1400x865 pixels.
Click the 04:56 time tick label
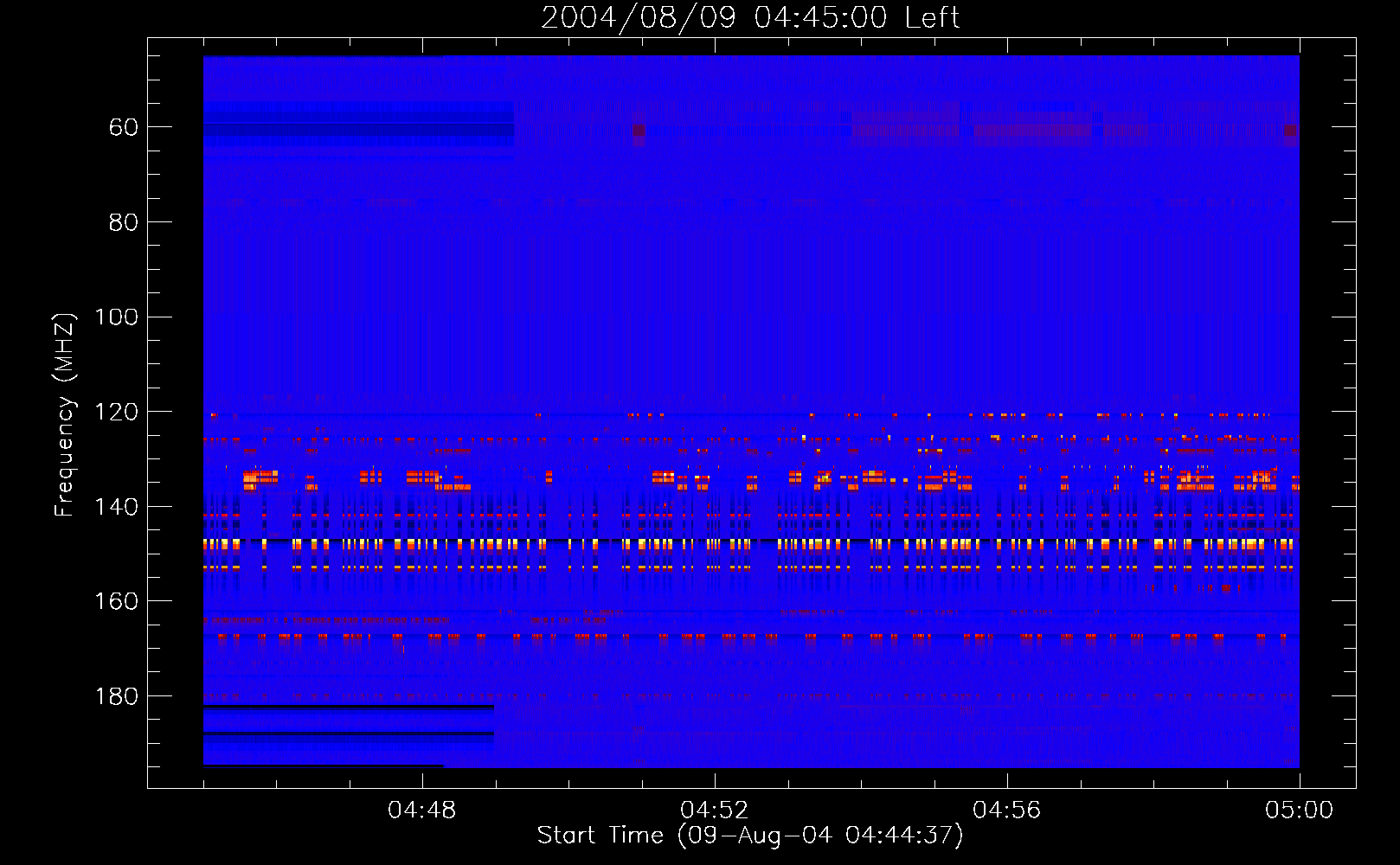pyautogui.click(x=1006, y=811)
